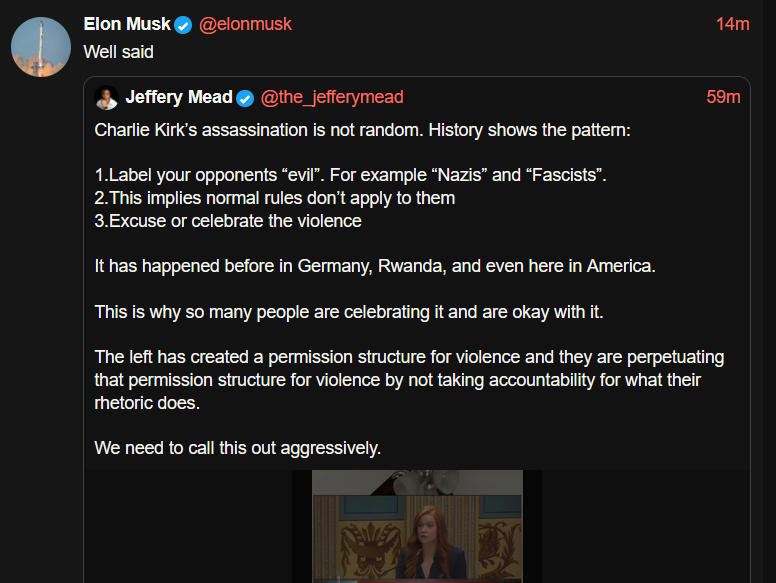This screenshot has height=583, width=776.
Task: Open Jeffery Mead's small profile avatar
Action: [x=107, y=98]
